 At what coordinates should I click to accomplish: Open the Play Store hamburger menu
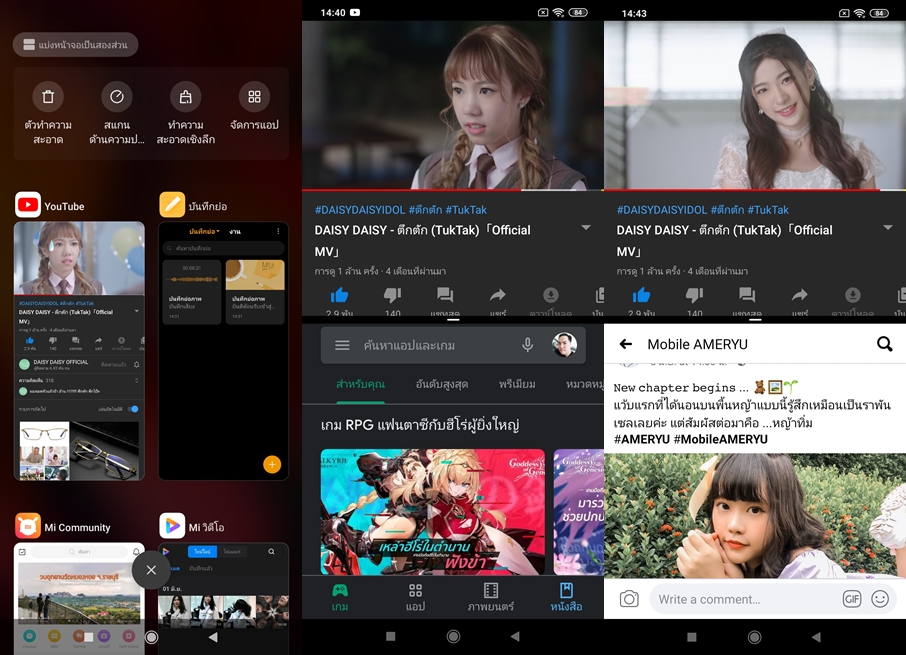(x=342, y=345)
